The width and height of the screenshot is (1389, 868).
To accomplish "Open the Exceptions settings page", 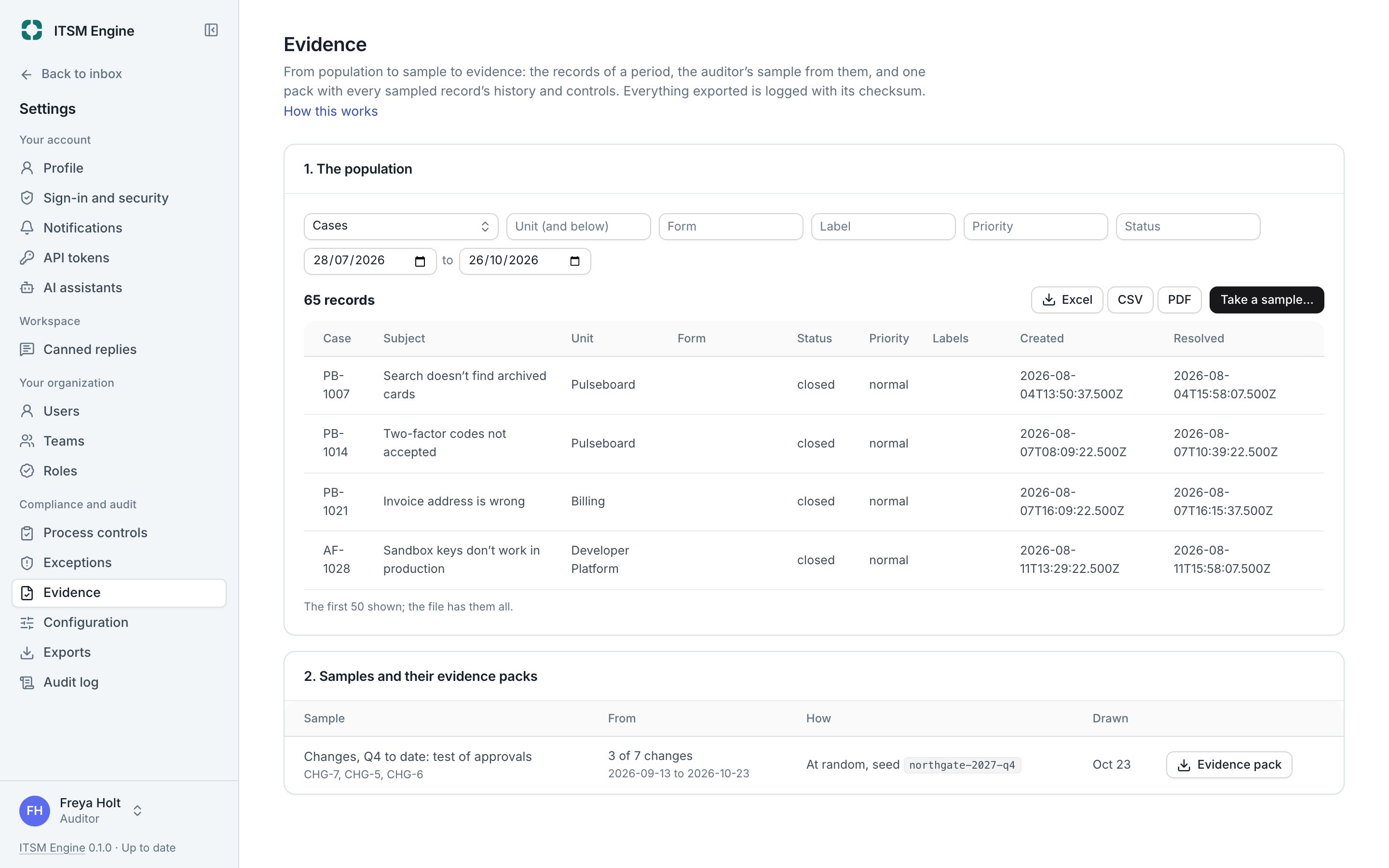I will pos(119,563).
